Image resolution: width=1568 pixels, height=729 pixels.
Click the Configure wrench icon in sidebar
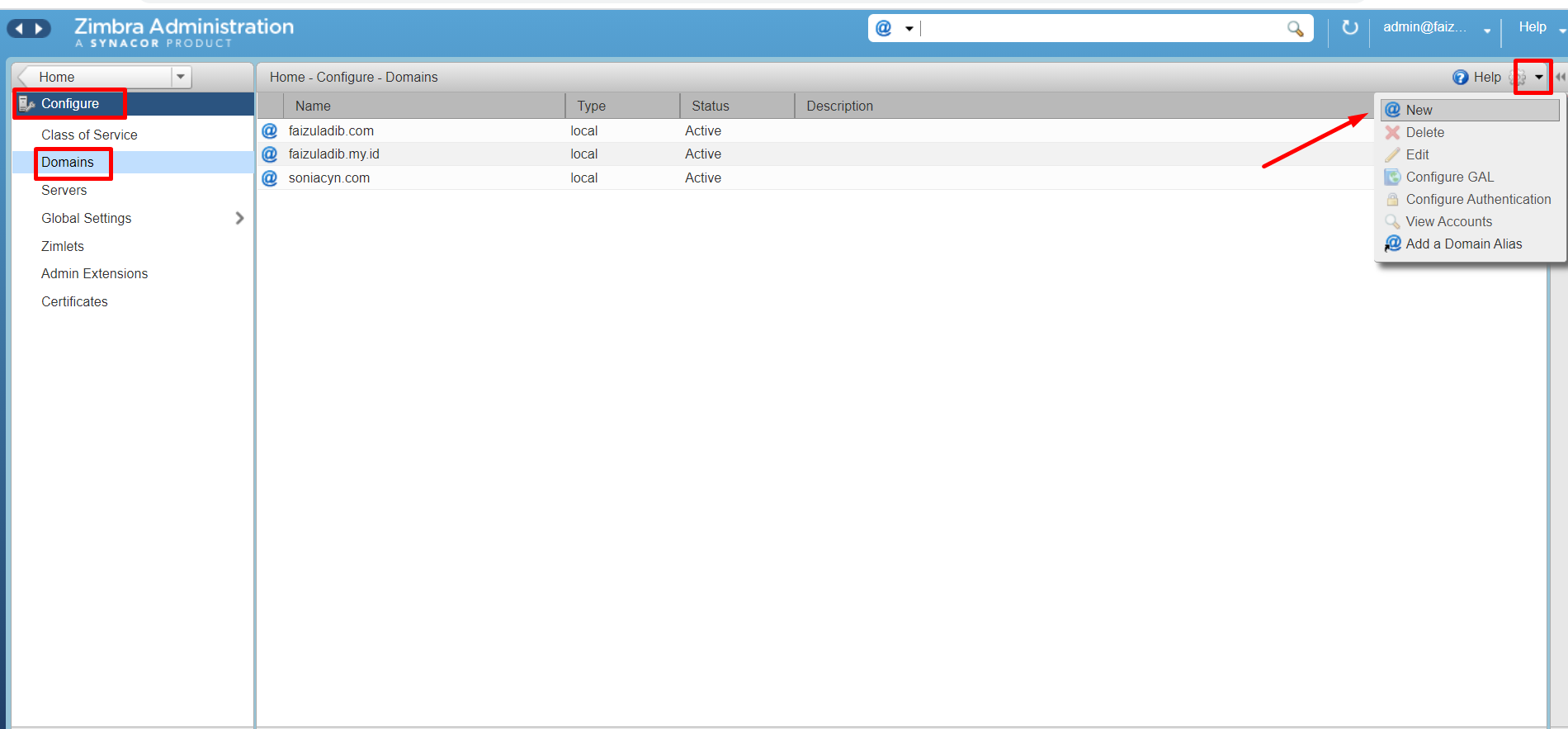point(26,104)
